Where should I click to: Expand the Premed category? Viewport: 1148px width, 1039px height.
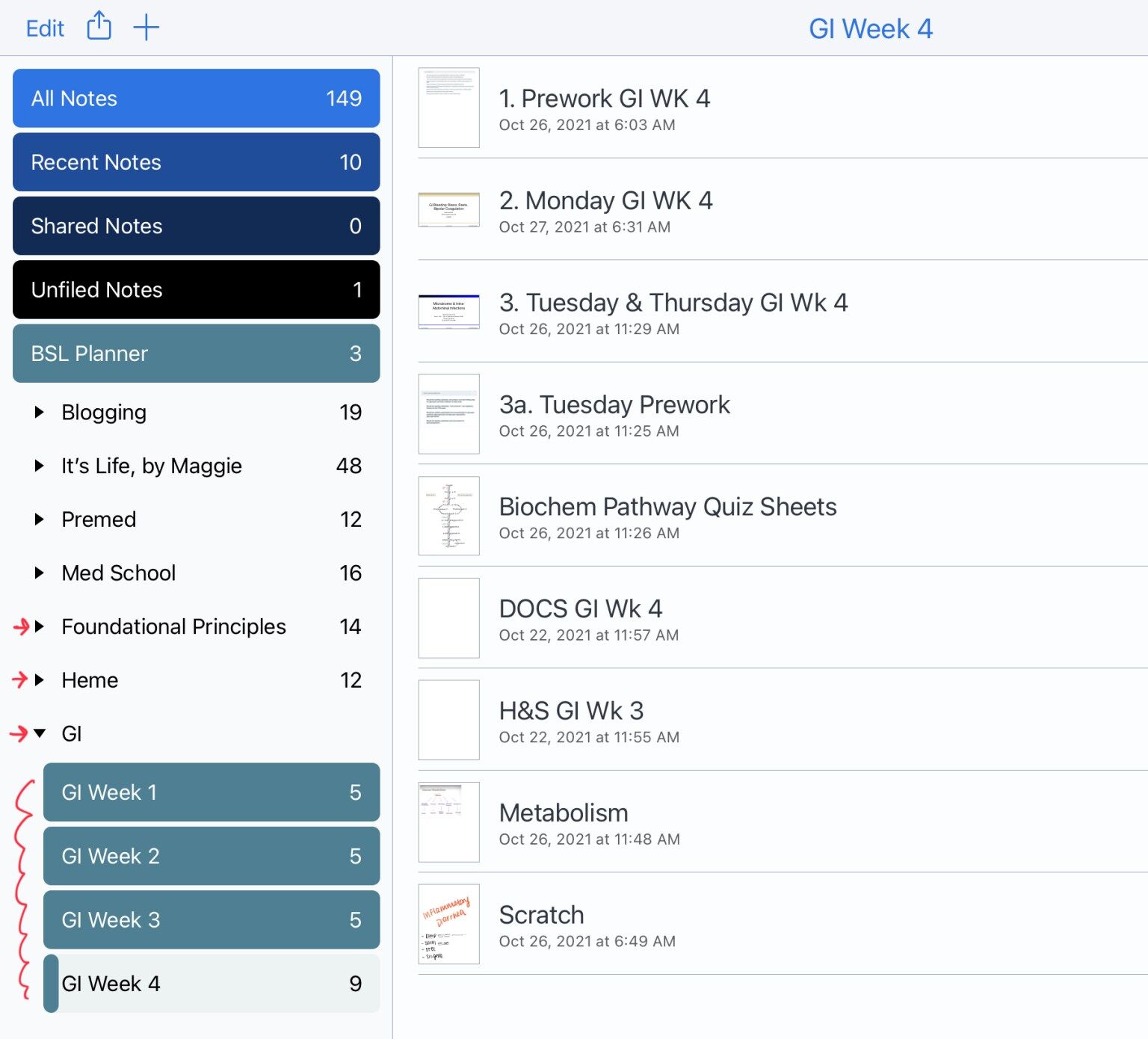[x=40, y=519]
